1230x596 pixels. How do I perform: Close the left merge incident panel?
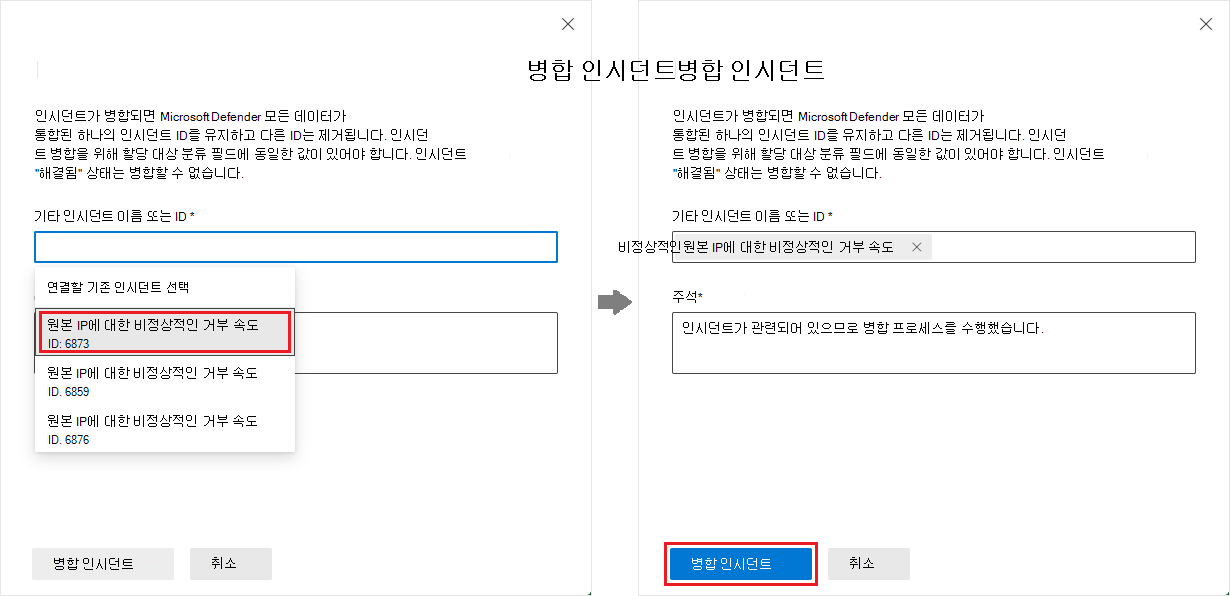(568, 24)
